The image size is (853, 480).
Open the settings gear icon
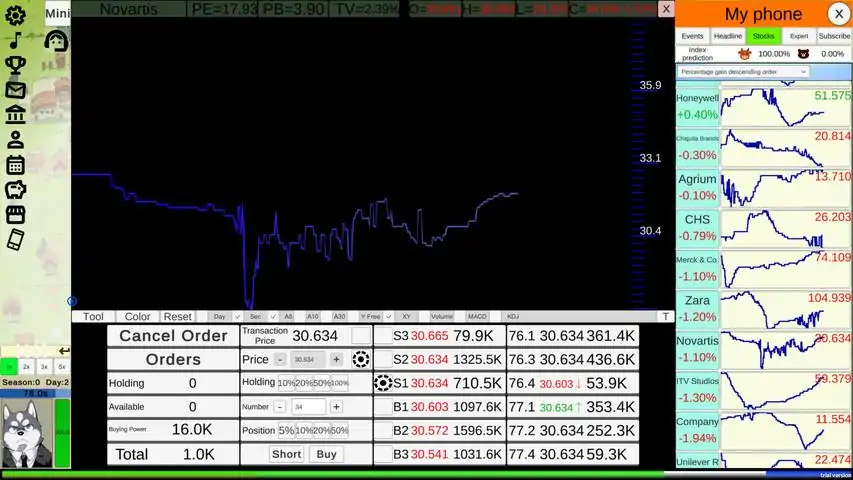pos(15,16)
